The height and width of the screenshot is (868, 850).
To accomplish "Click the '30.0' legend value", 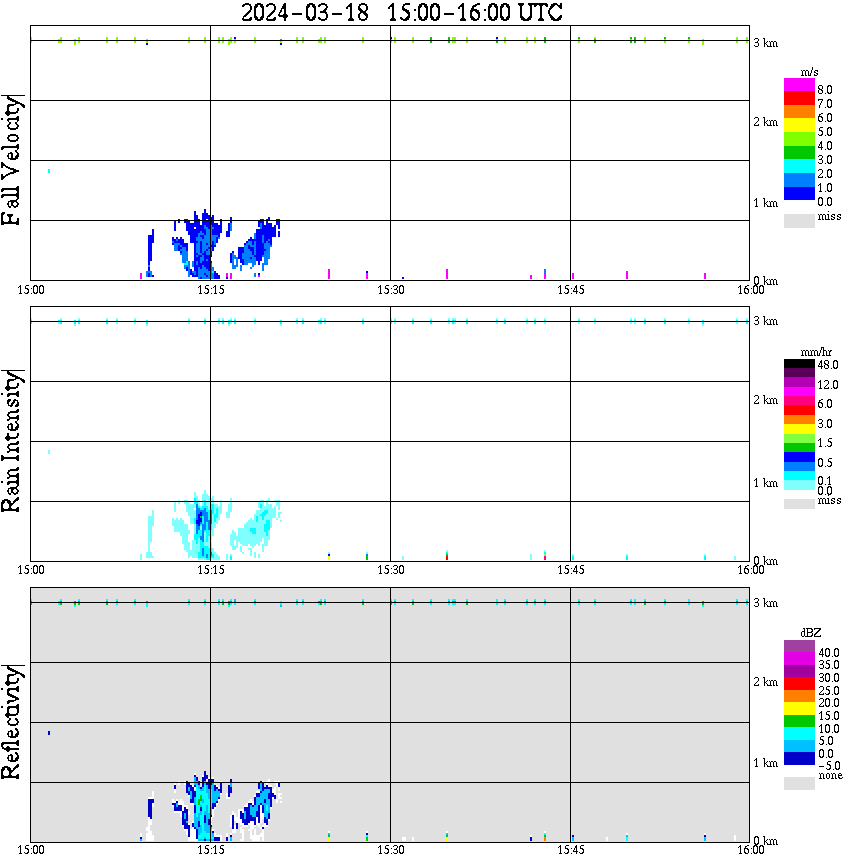I will point(829,678).
